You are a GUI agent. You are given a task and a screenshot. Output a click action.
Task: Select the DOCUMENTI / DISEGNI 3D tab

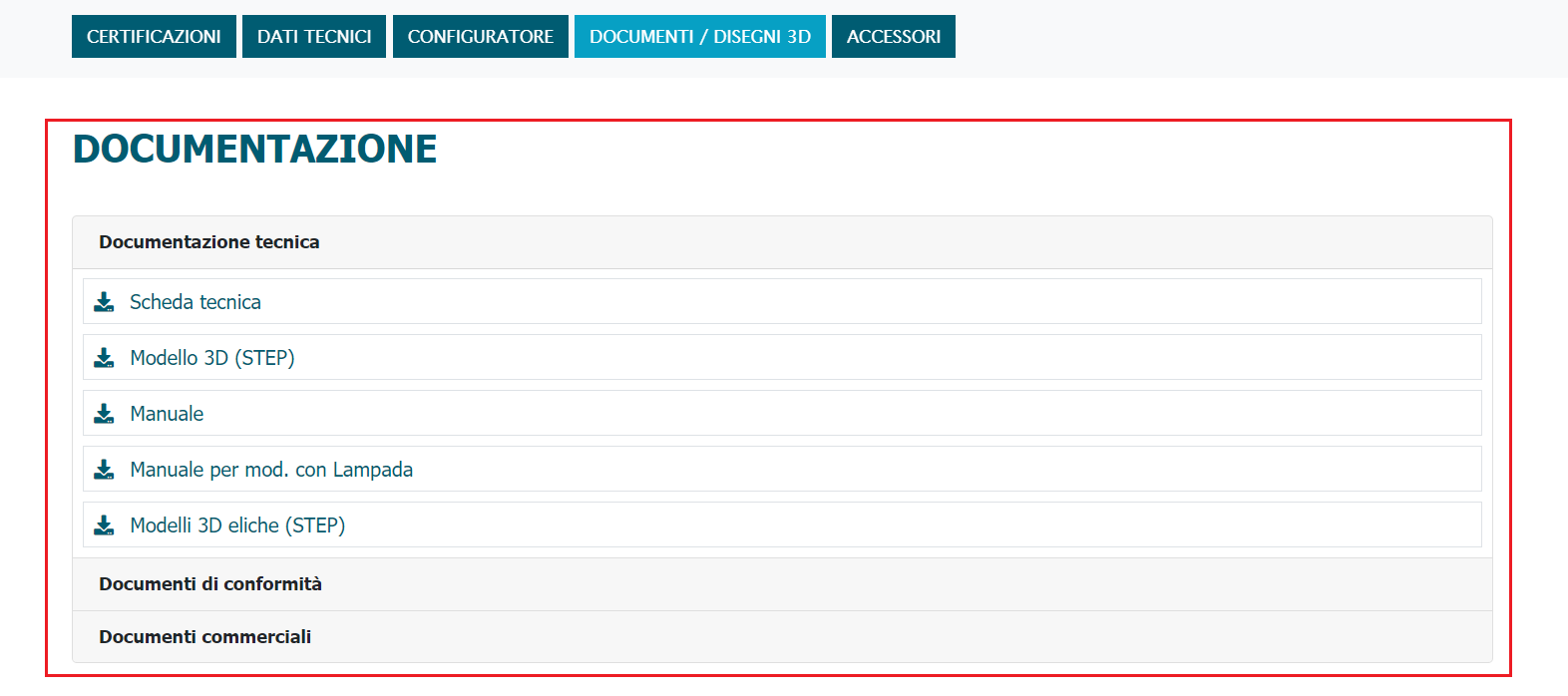700,37
